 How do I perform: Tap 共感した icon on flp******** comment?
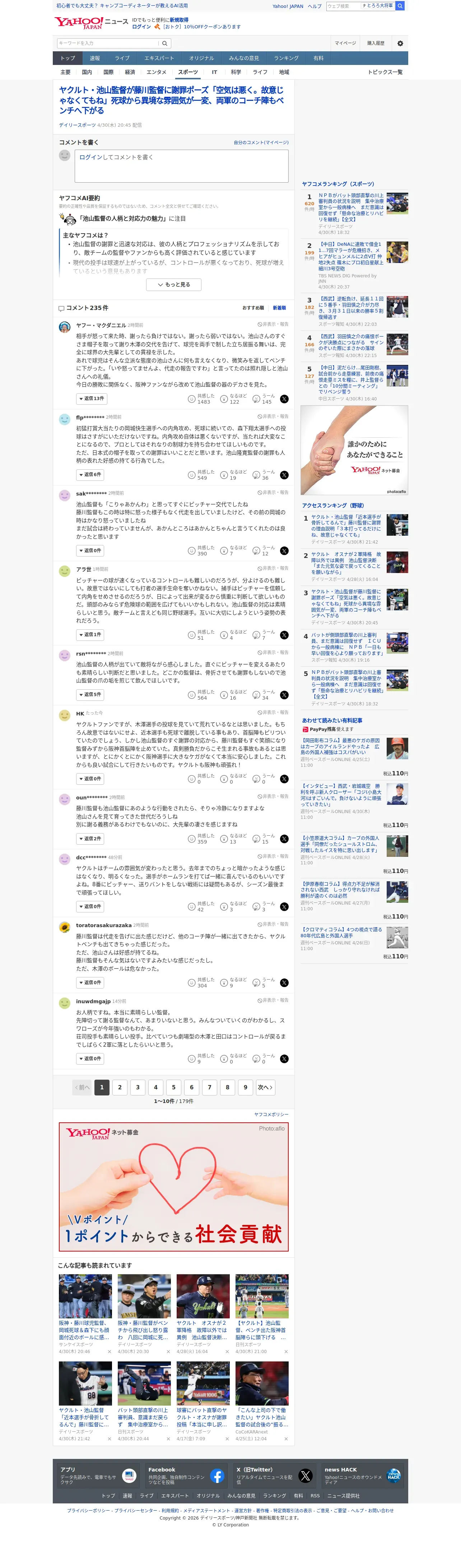(191, 475)
